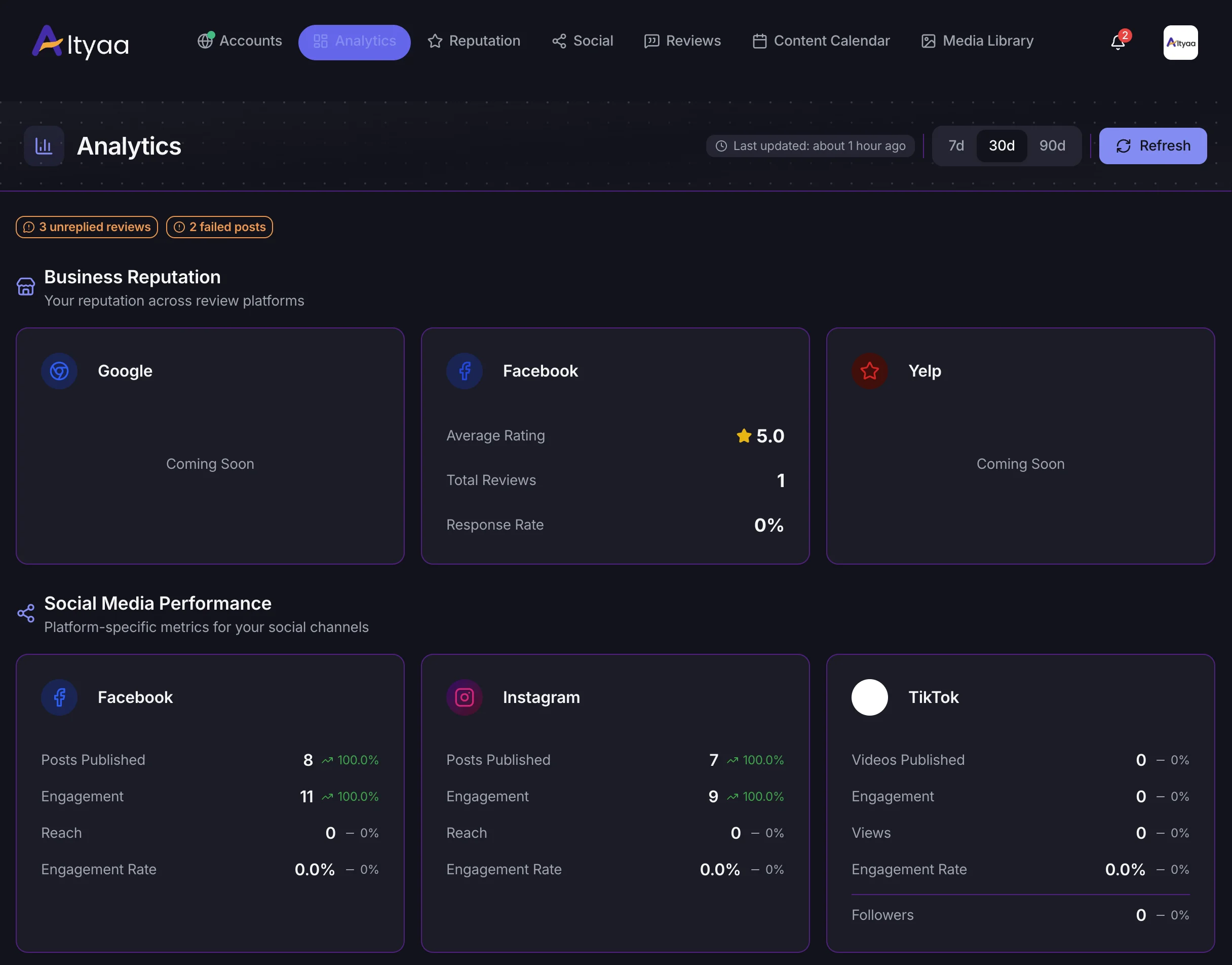Click the Google icon in Business Reputation
The image size is (1232, 965).
coord(59,371)
